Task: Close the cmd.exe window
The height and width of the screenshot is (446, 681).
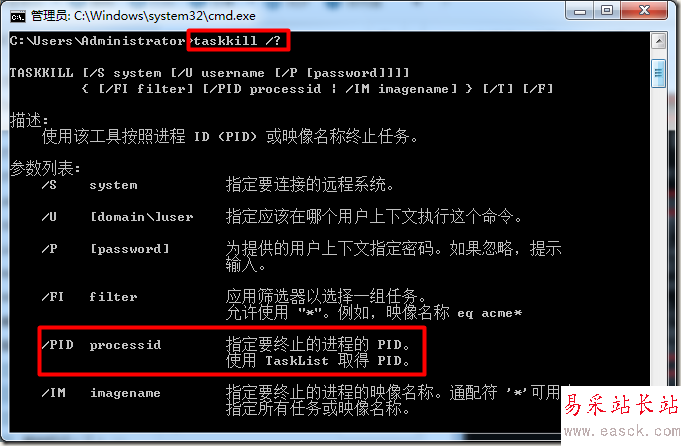Action: point(645,11)
